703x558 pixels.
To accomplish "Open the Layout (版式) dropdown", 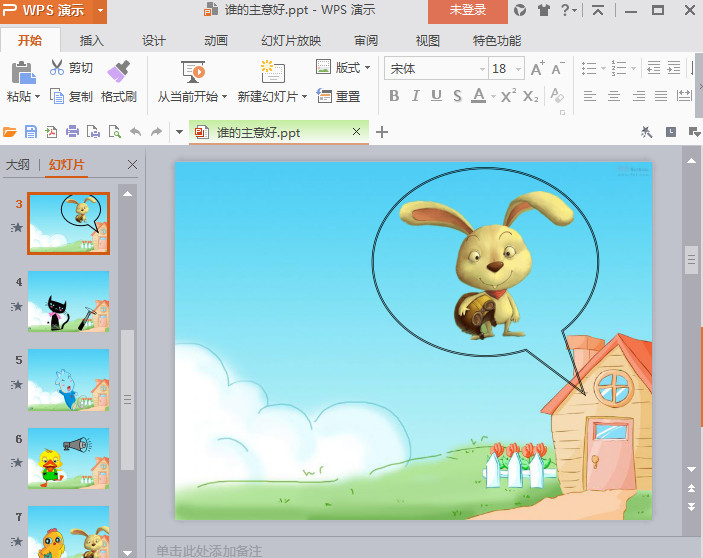I will pyautogui.click(x=344, y=68).
